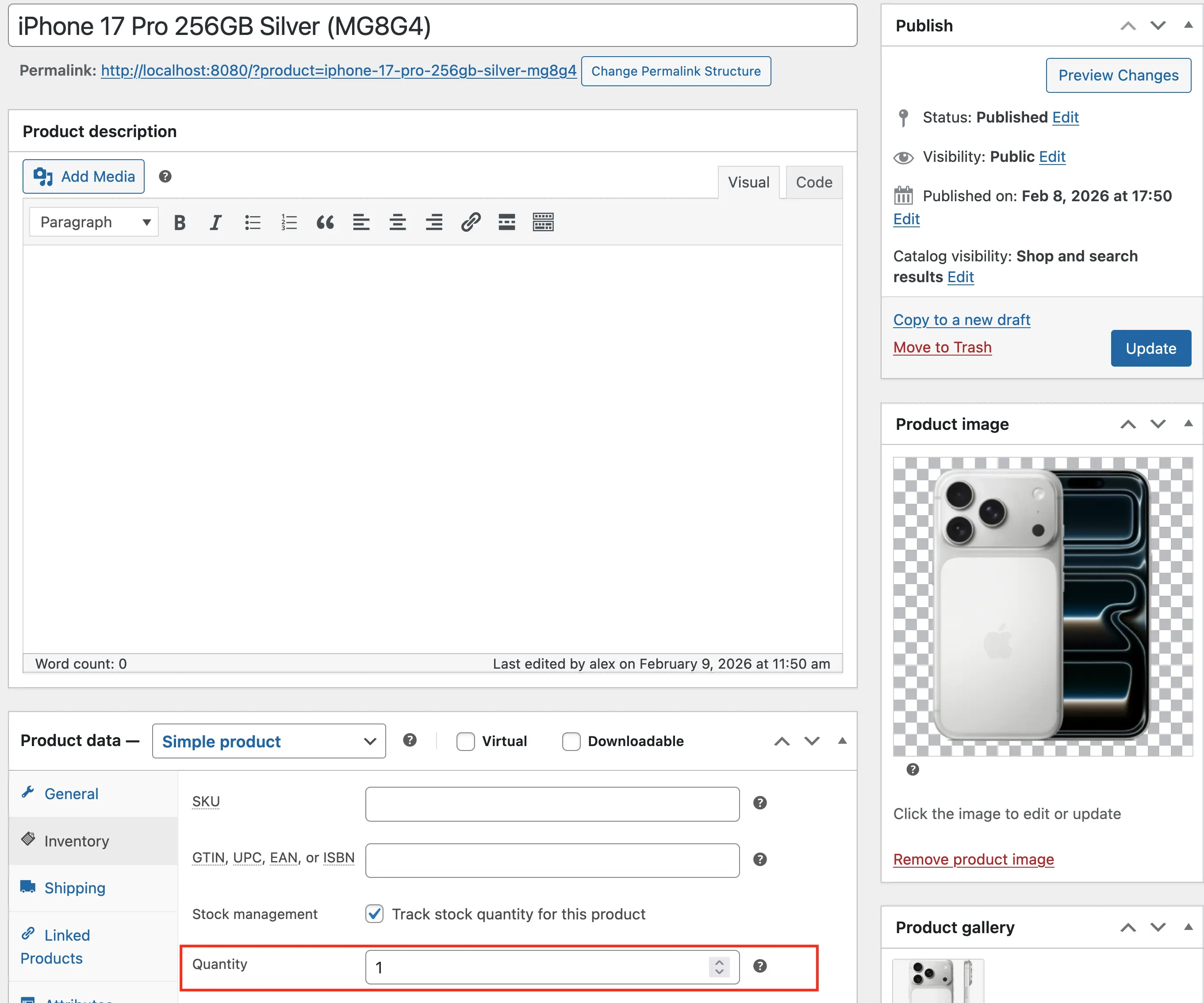1204x1003 pixels.
Task: Collapse the Product image panel
Action: click(x=1188, y=424)
